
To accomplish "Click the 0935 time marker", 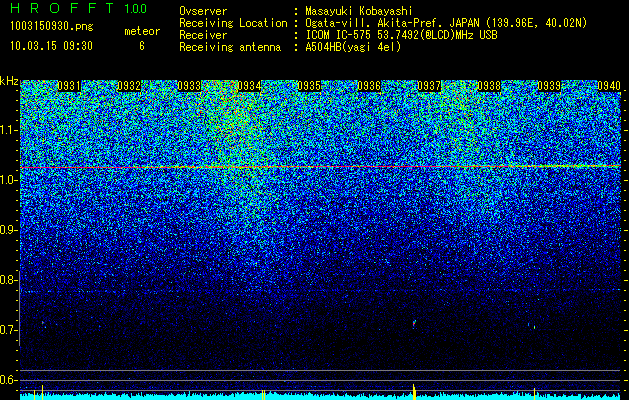I will pos(309,86).
